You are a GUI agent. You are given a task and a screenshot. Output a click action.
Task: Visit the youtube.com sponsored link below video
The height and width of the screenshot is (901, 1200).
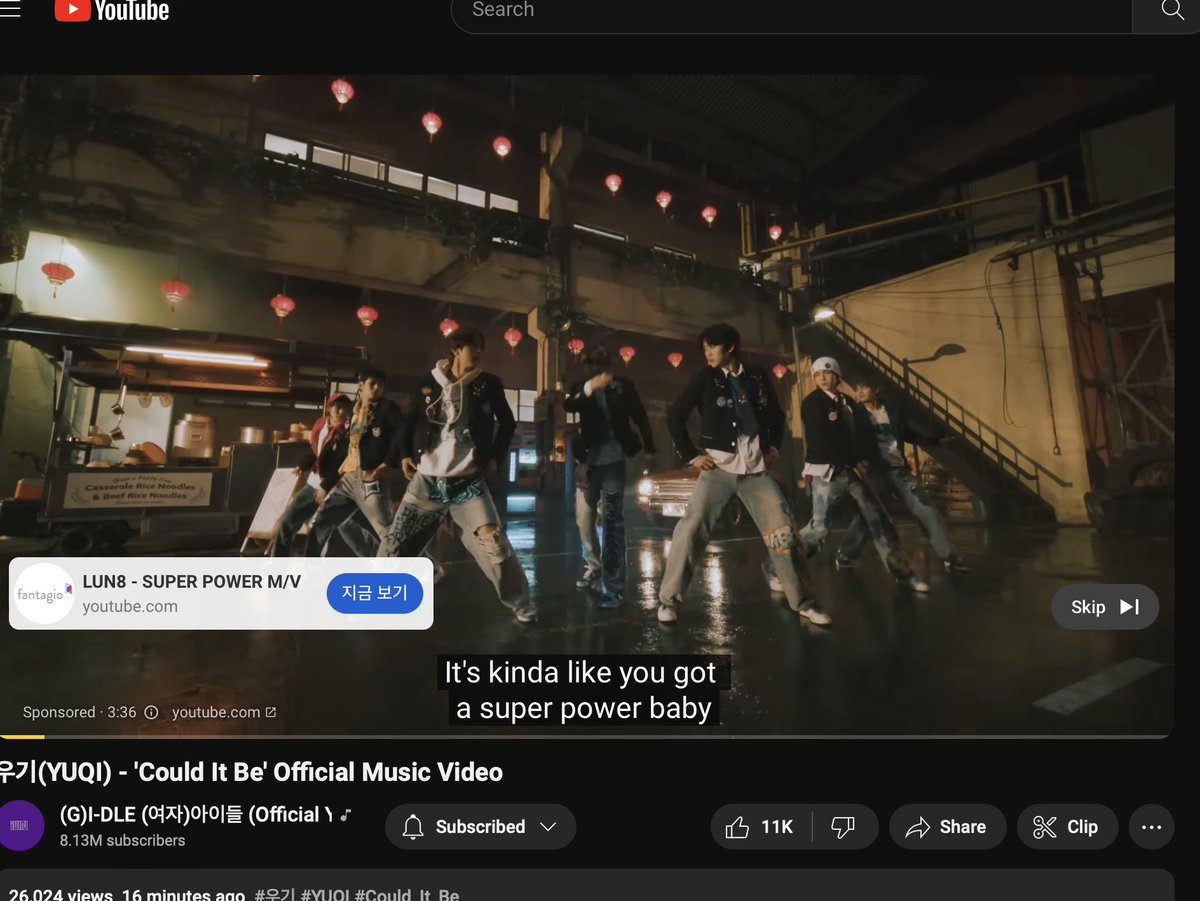pos(224,712)
